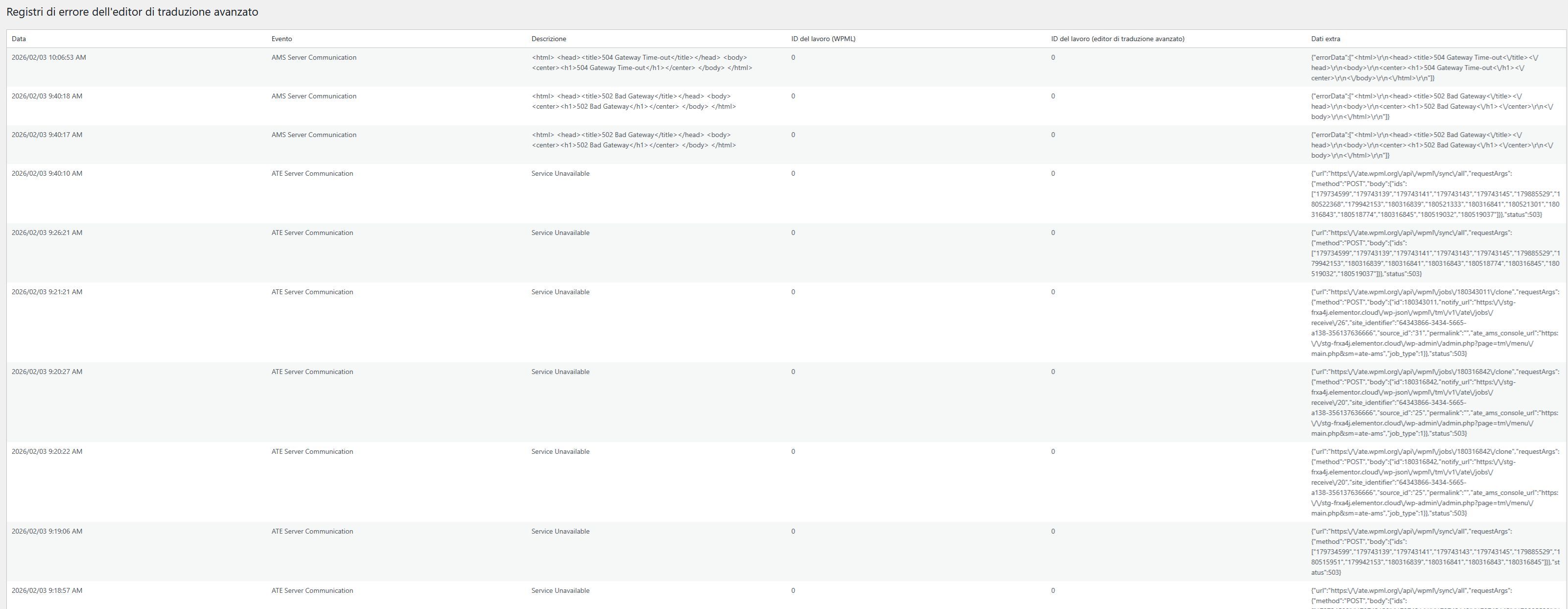1568x609 pixels.
Task: Click extra data errorData cell for 504 row
Action: pyautogui.click(x=1425, y=68)
